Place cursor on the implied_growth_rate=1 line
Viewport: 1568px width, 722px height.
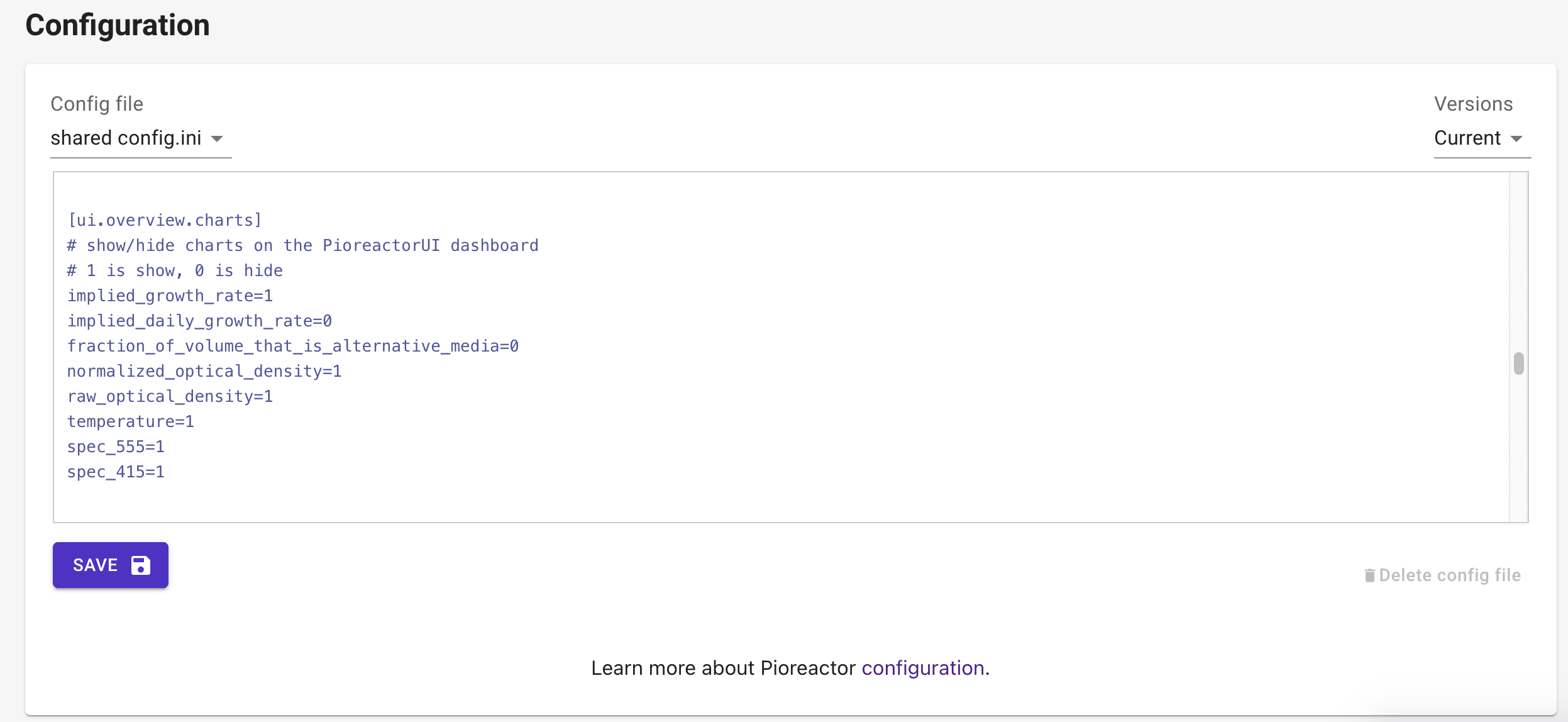170,295
